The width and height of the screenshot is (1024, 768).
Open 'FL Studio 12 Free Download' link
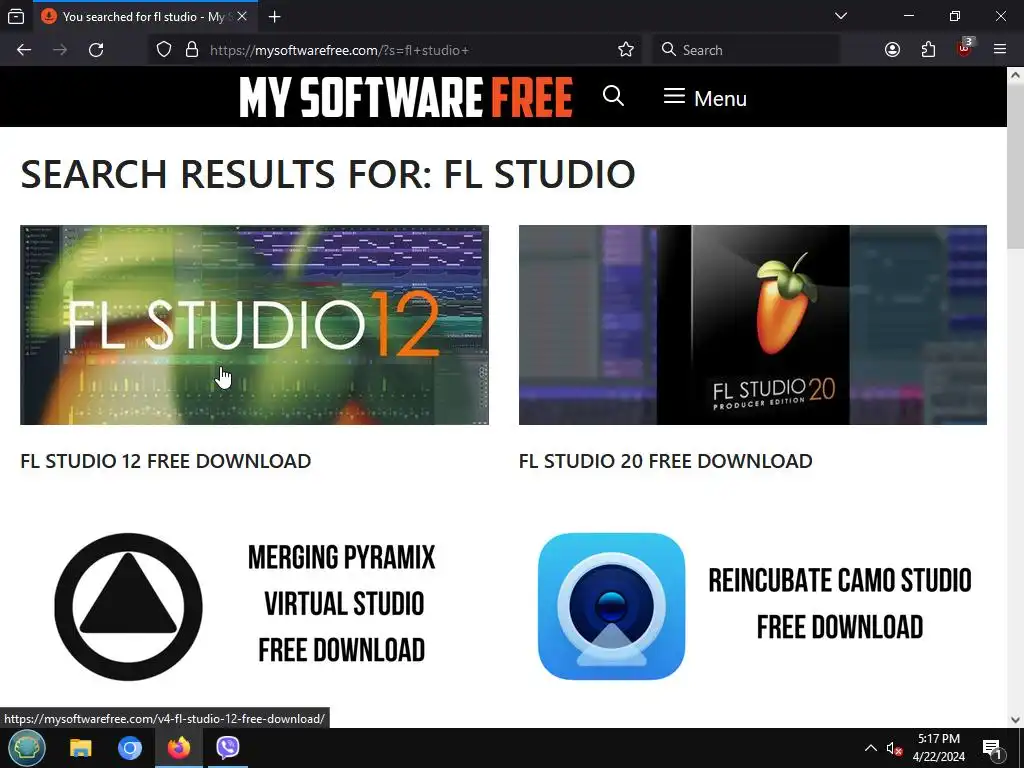click(166, 461)
